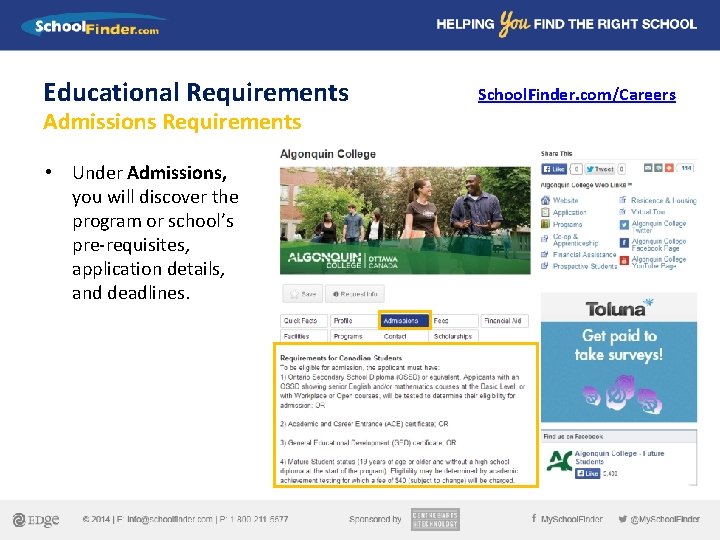The height and width of the screenshot is (540, 720).
Task: Open the Contact tab
Action: pyautogui.click(x=404, y=336)
